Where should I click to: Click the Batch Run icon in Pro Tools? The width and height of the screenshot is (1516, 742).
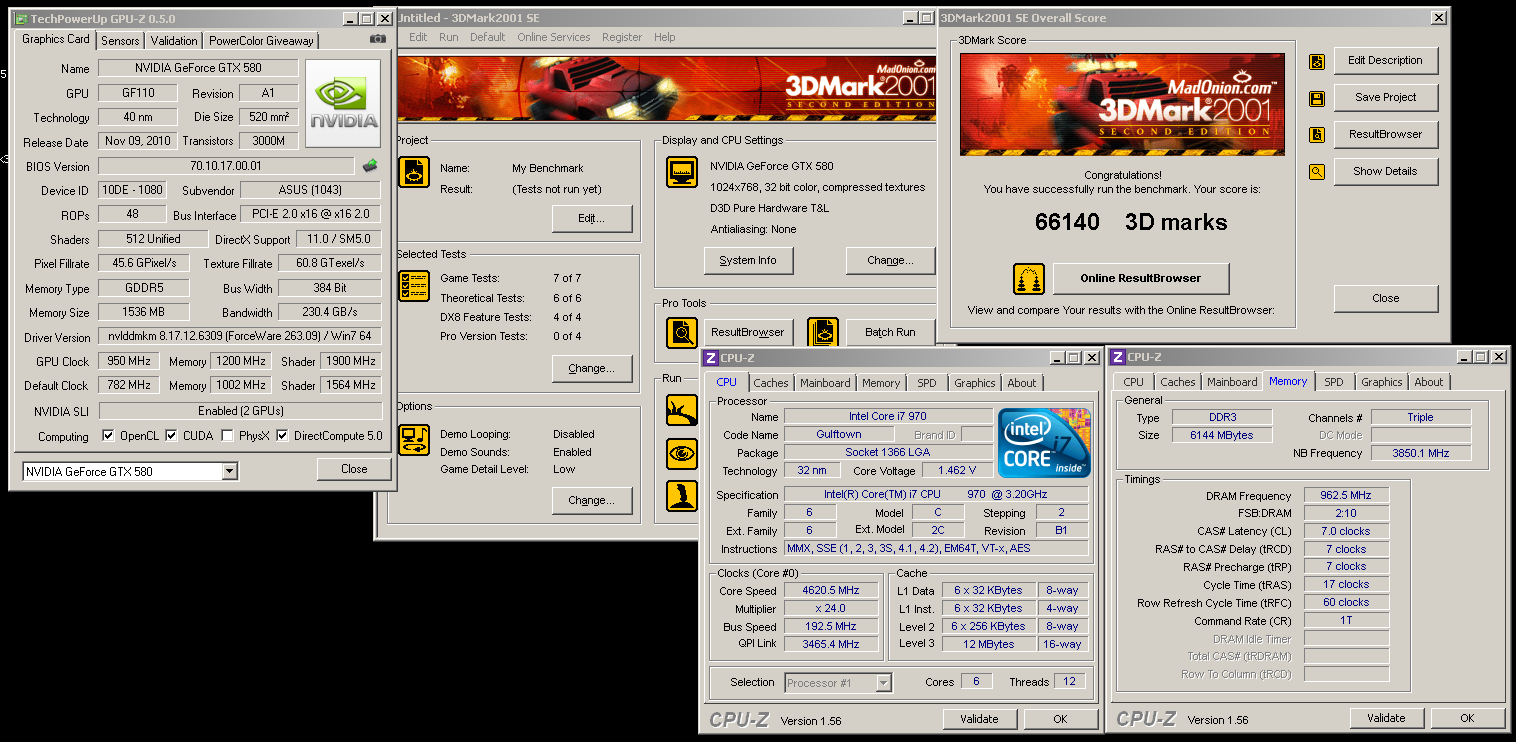tap(822, 332)
